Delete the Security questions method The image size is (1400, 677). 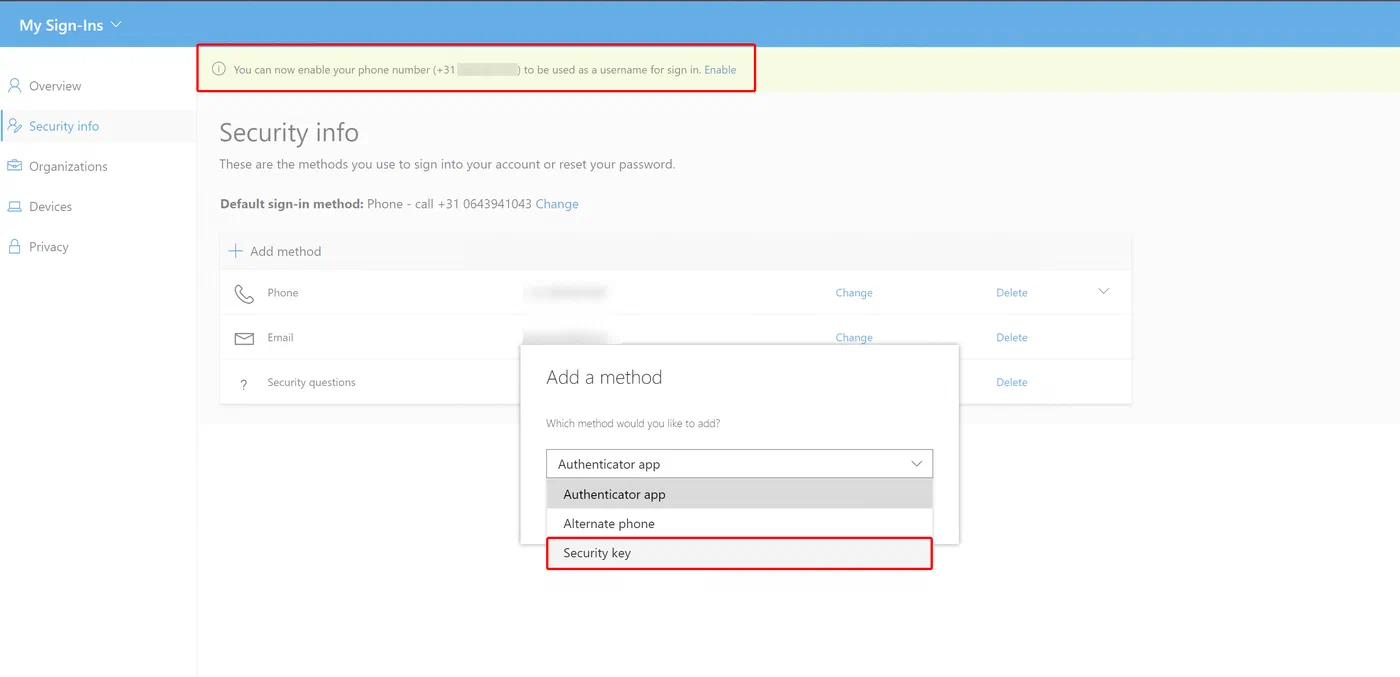1012,382
